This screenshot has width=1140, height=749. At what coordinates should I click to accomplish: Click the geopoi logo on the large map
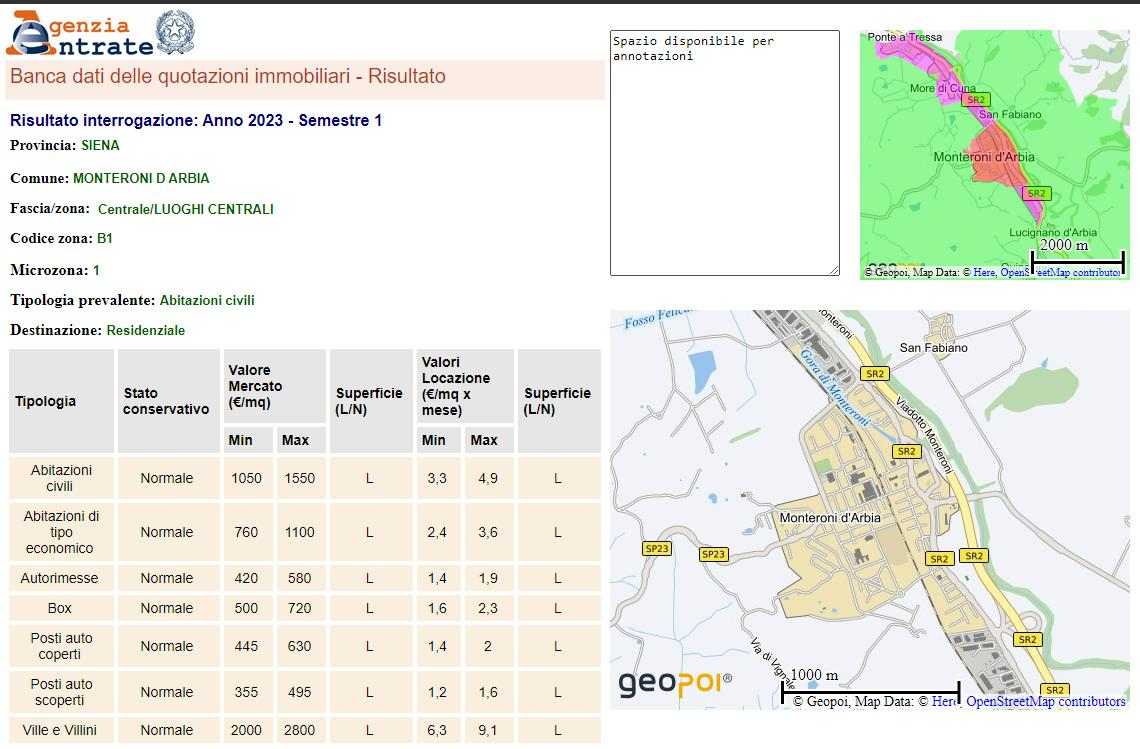[675, 683]
